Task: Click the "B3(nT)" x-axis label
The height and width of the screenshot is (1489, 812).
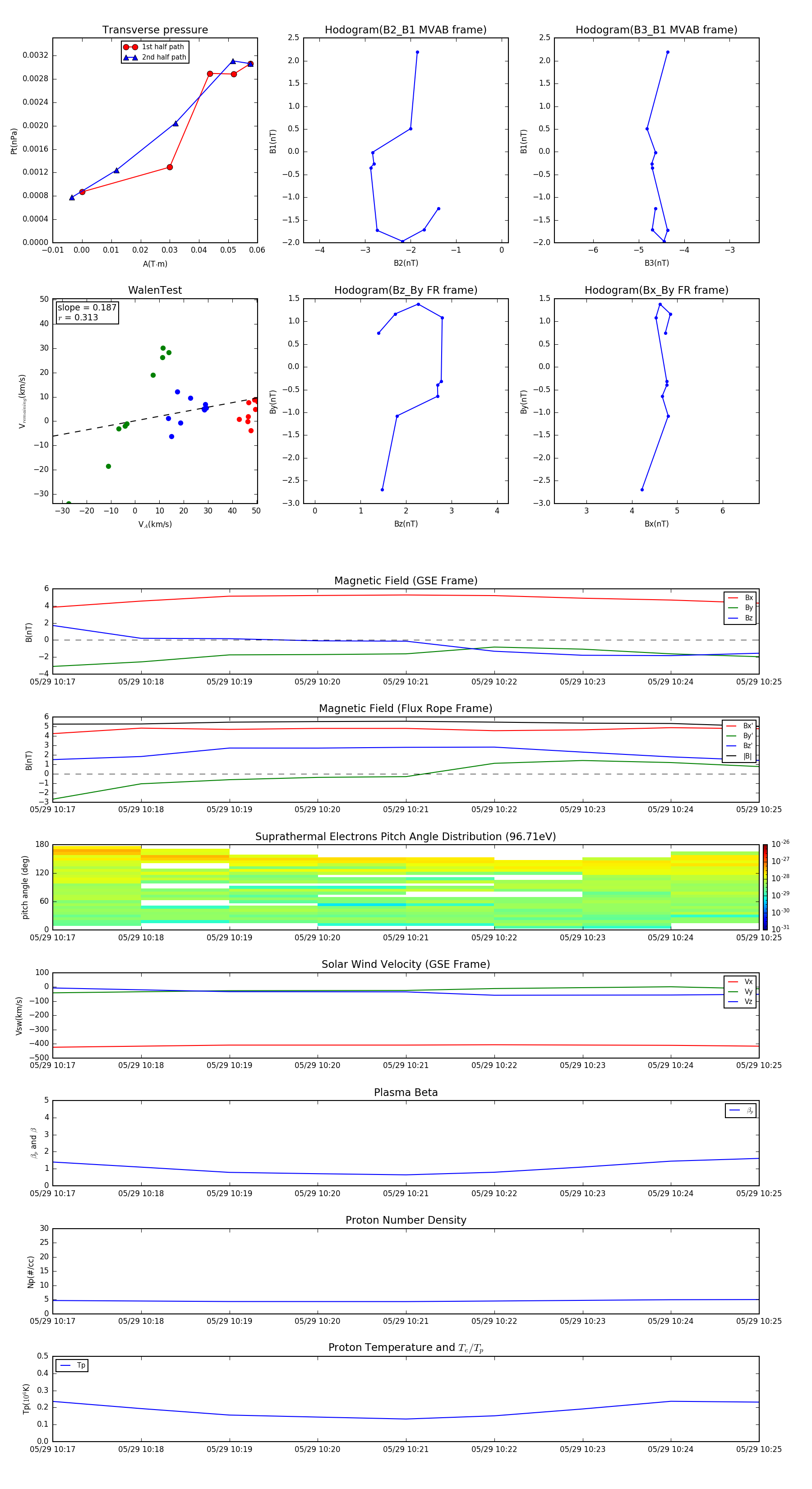Action: click(656, 263)
